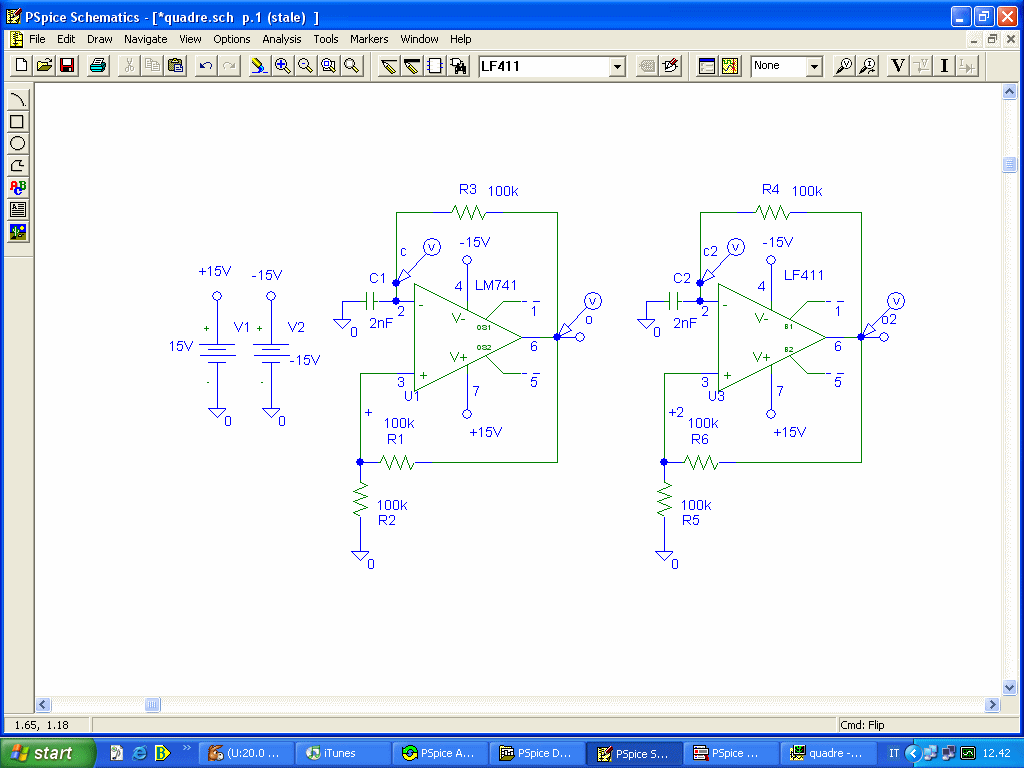Select the Draw Wire pencil tool

pos(389,65)
